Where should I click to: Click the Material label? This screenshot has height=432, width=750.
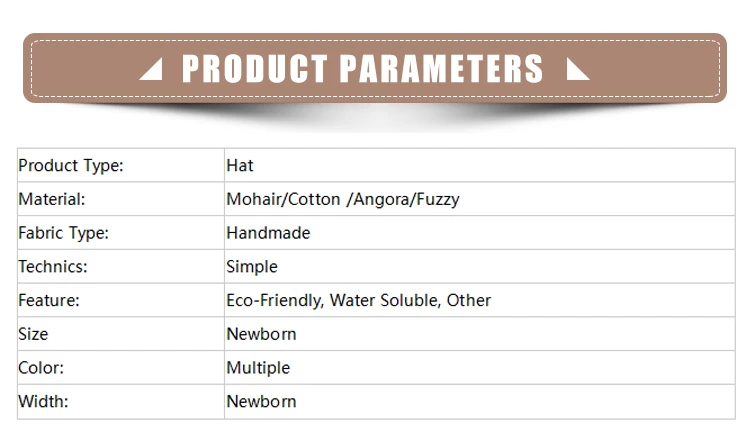[52, 199]
